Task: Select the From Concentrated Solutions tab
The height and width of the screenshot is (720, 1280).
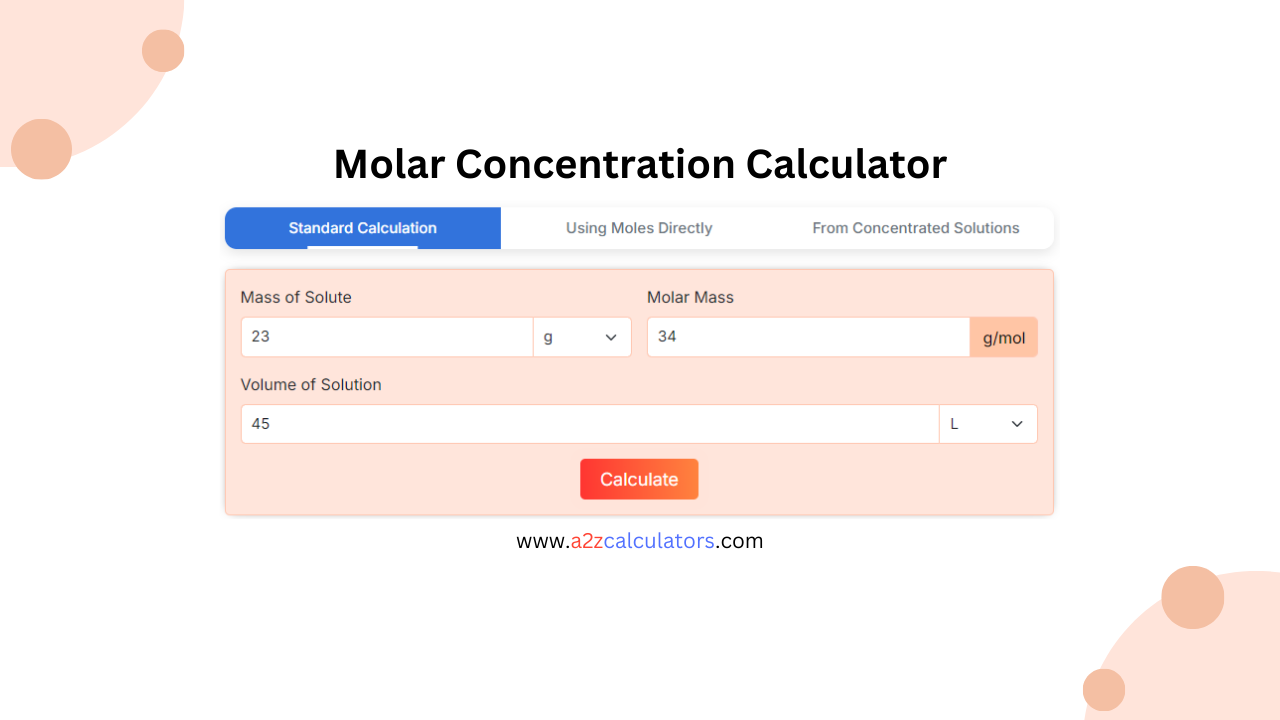Action: click(915, 228)
